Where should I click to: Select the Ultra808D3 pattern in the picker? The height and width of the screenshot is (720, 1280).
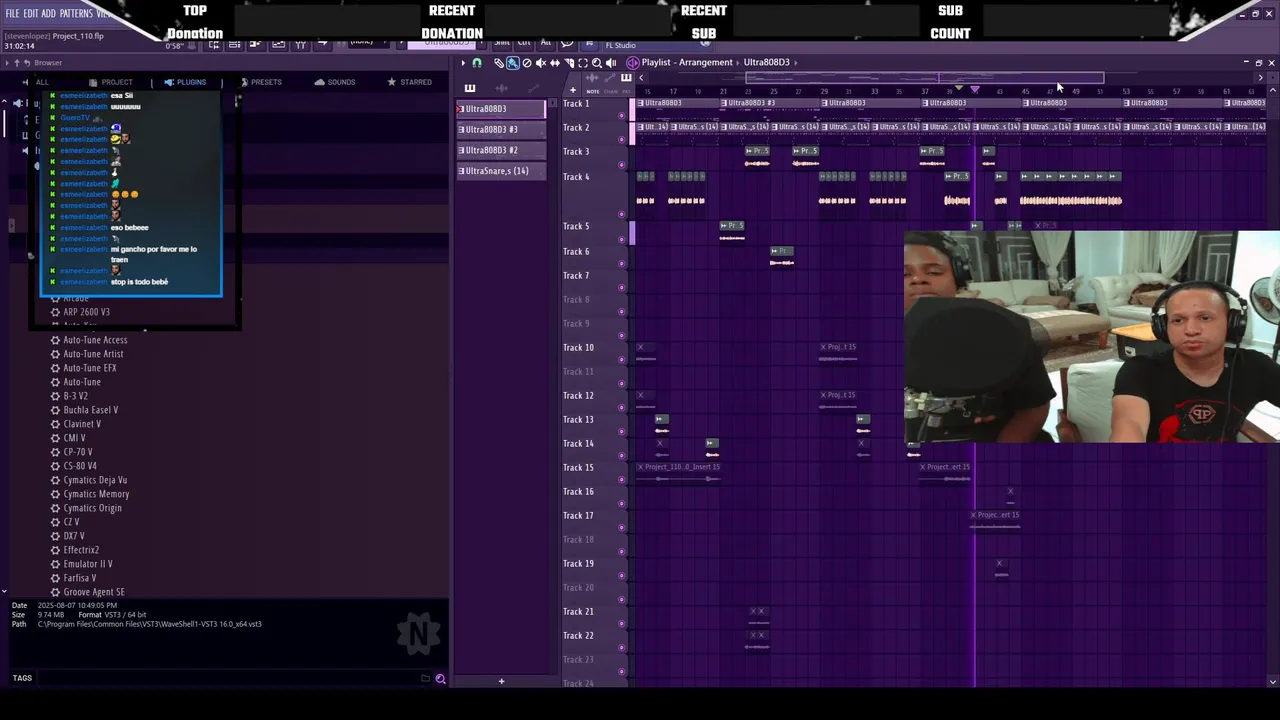501,109
